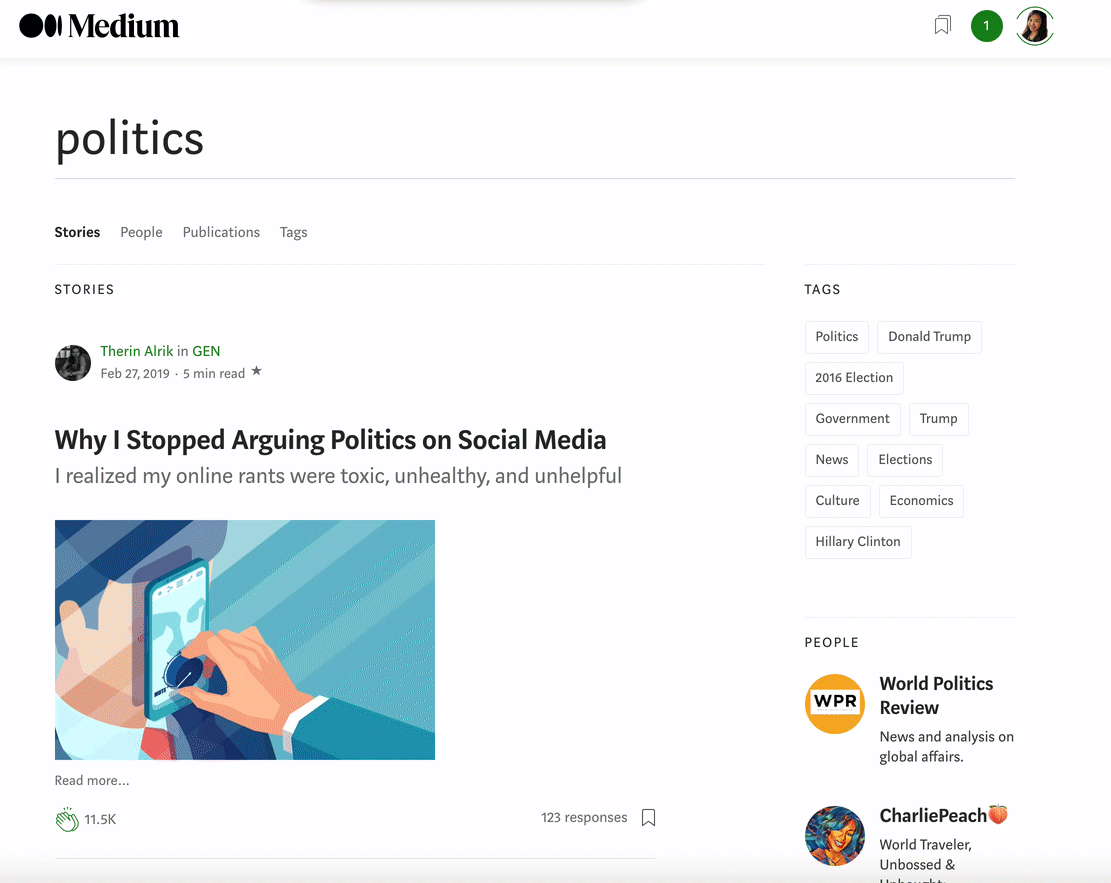Clap for the Social Media story
Screen dimensions: 1111x883
67,819
